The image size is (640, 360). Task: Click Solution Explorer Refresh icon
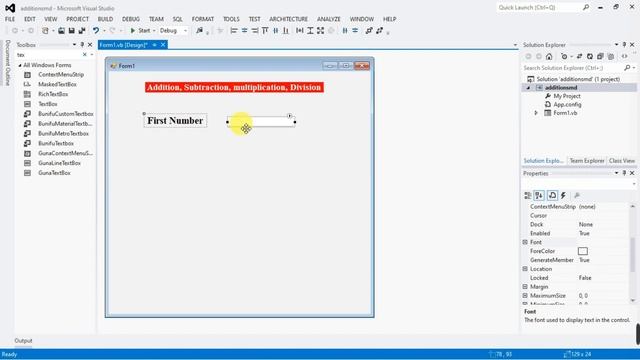click(590, 56)
